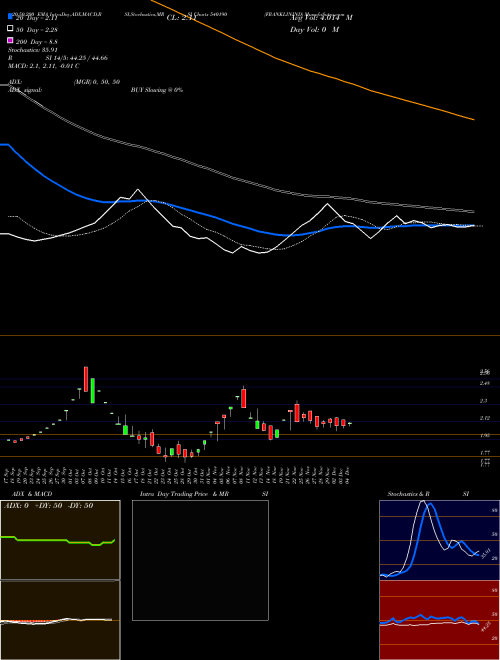Select the '20 Day - 2.11' legend text
Viewport: 500px width, 660px height.
point(37,18)
